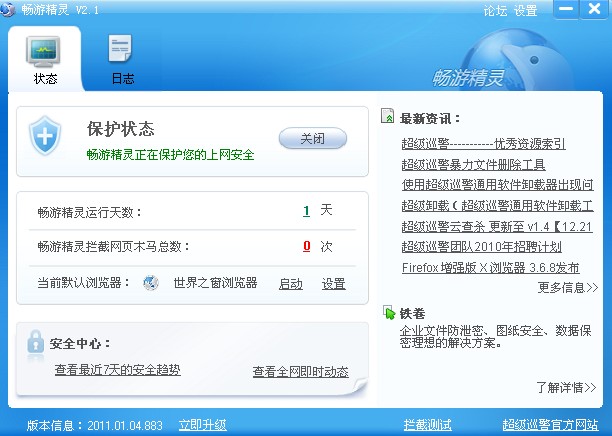Click the 保护状态 heading

[121, 129]
